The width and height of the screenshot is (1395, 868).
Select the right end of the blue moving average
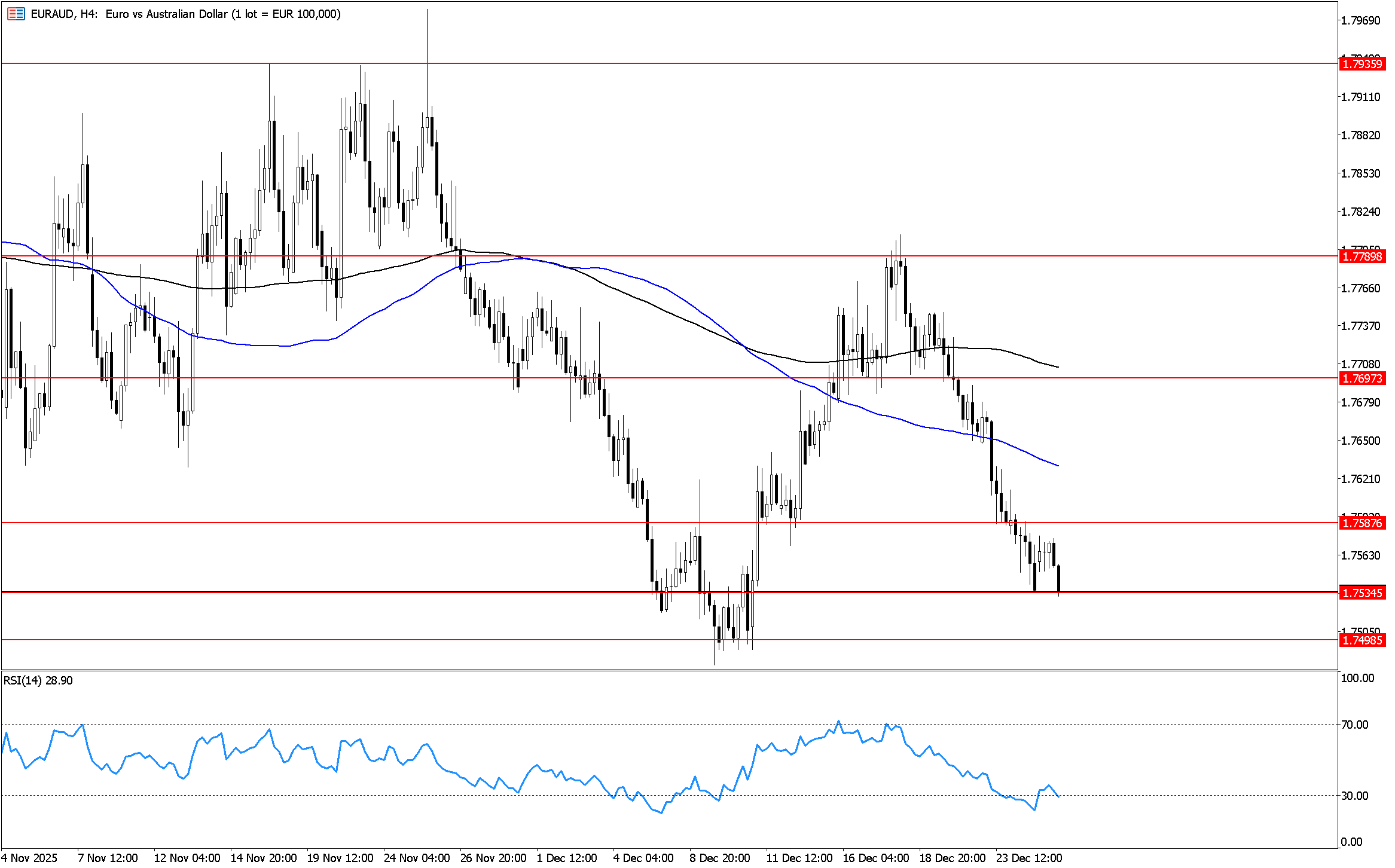click(1058, 465)
